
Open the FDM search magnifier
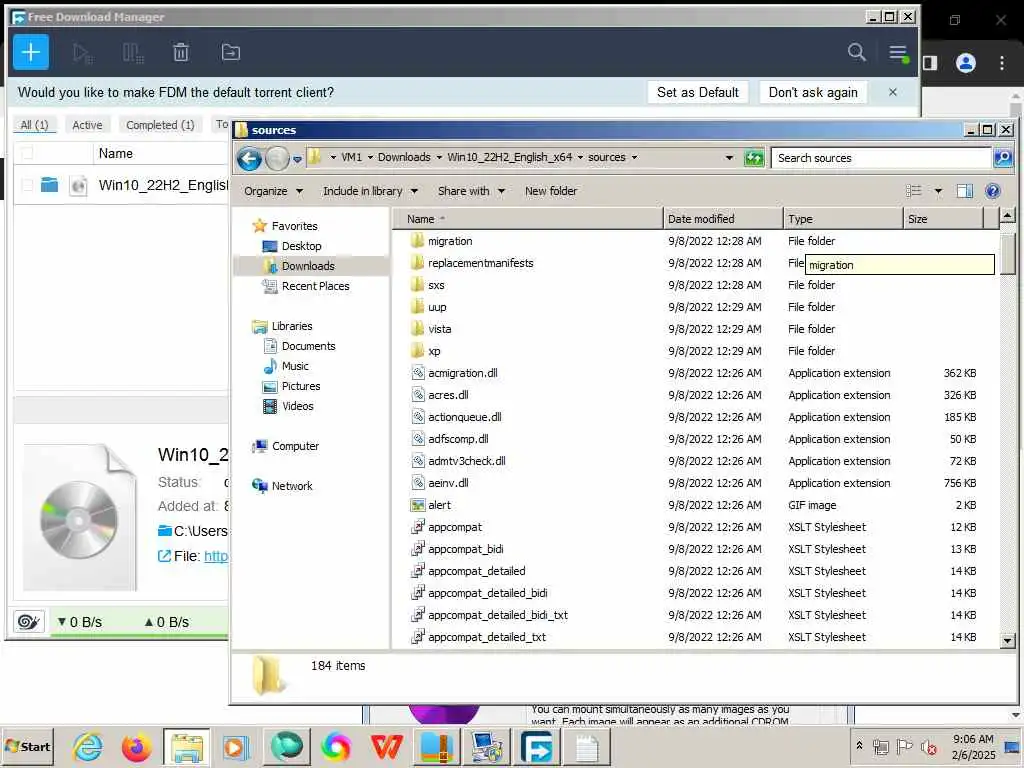pos(856,52)
